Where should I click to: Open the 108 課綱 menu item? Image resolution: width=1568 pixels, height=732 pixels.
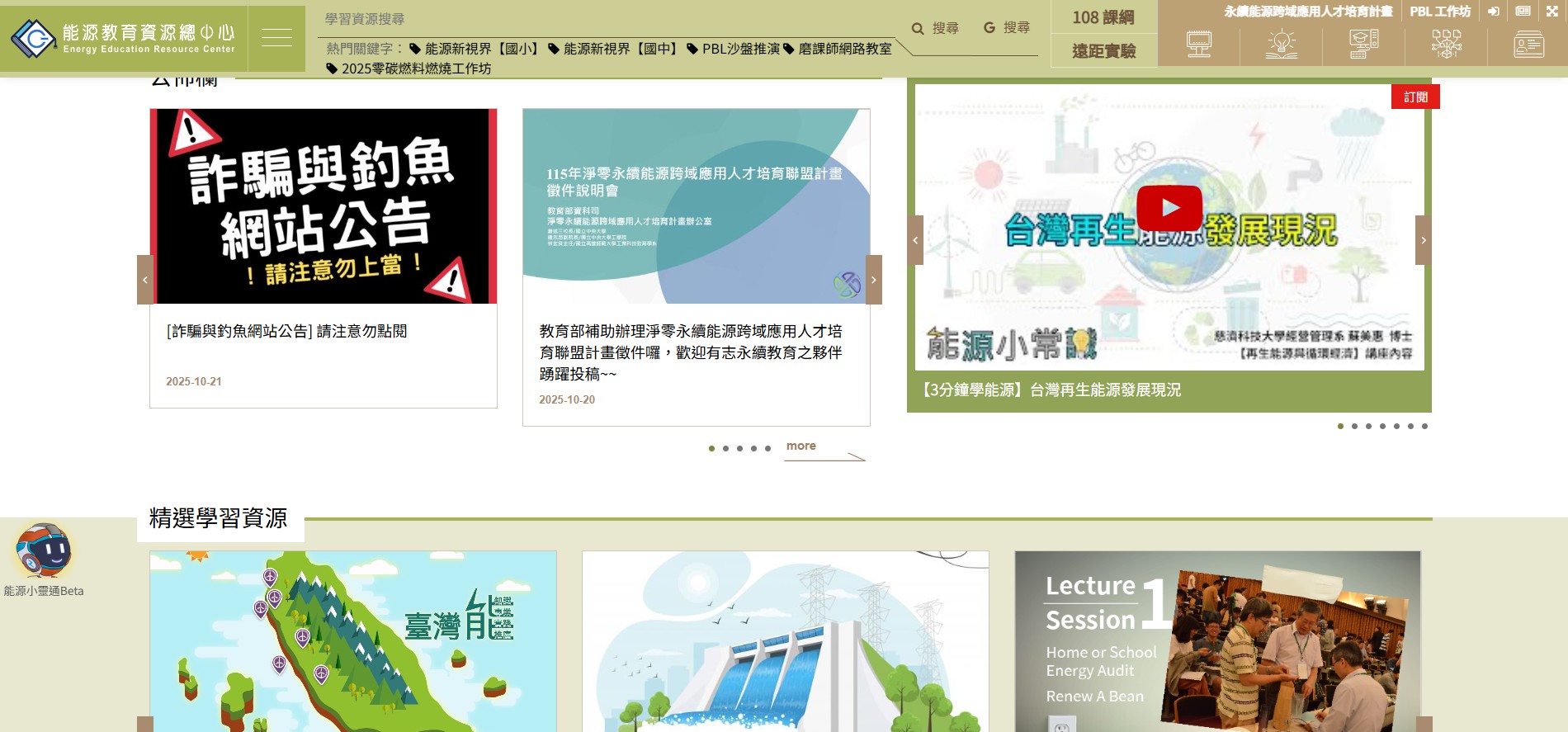[x=1103, y=17]
